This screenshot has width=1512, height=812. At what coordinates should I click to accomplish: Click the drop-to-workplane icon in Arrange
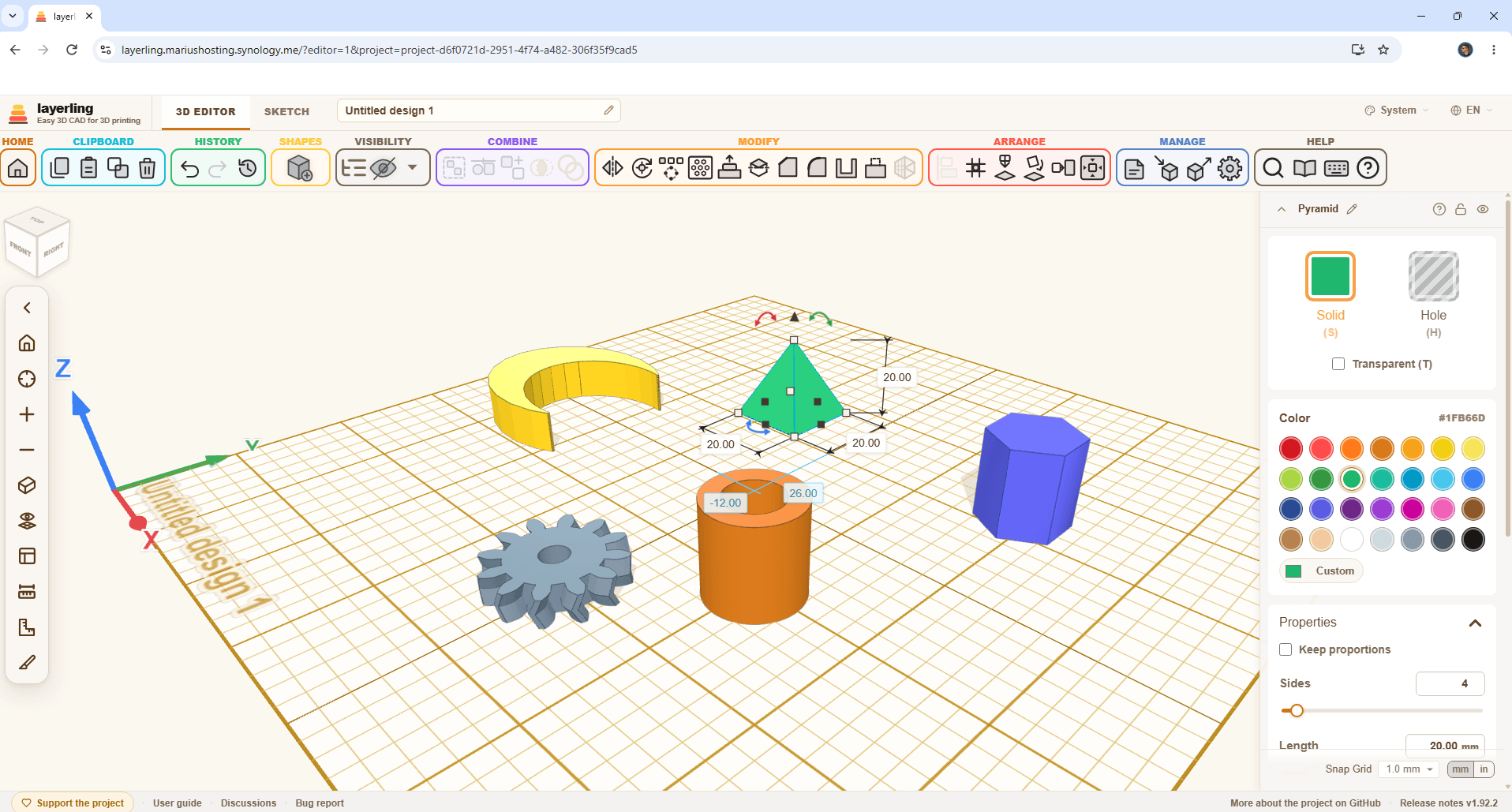tap(1005, 168)
